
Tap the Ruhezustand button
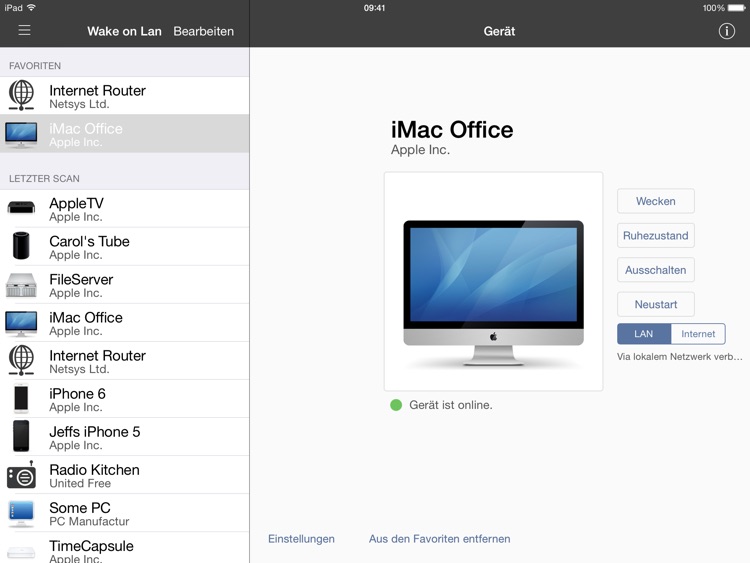click(x=656, y=235)
